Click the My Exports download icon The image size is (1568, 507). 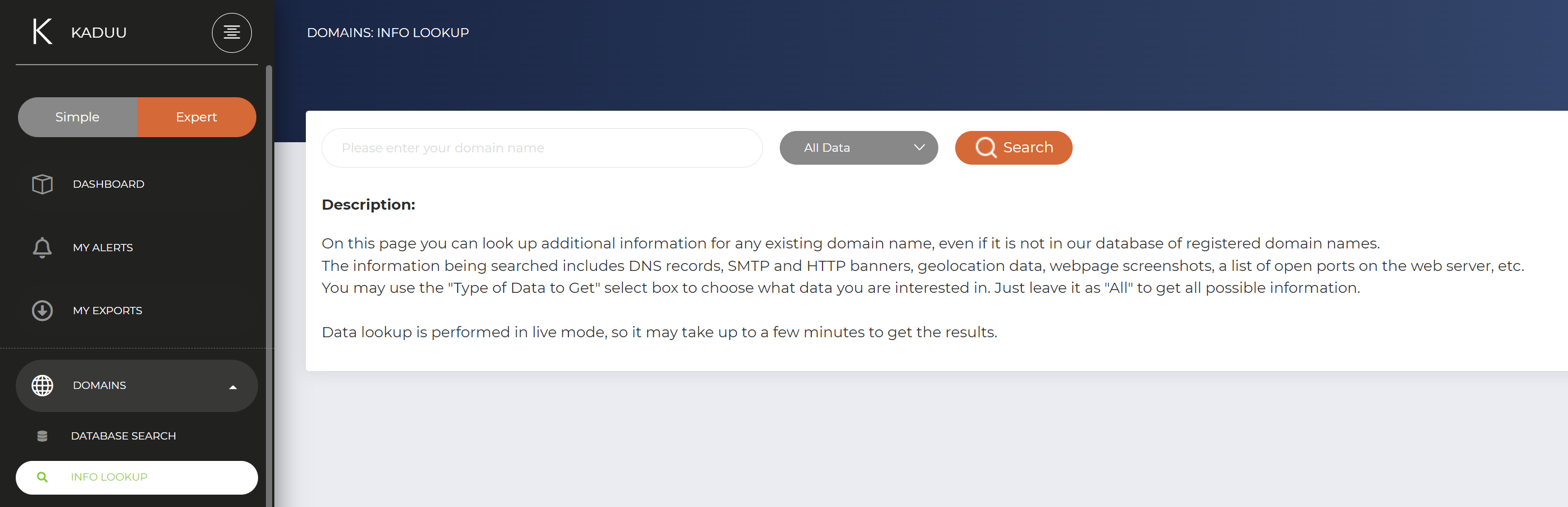[43, 310]
